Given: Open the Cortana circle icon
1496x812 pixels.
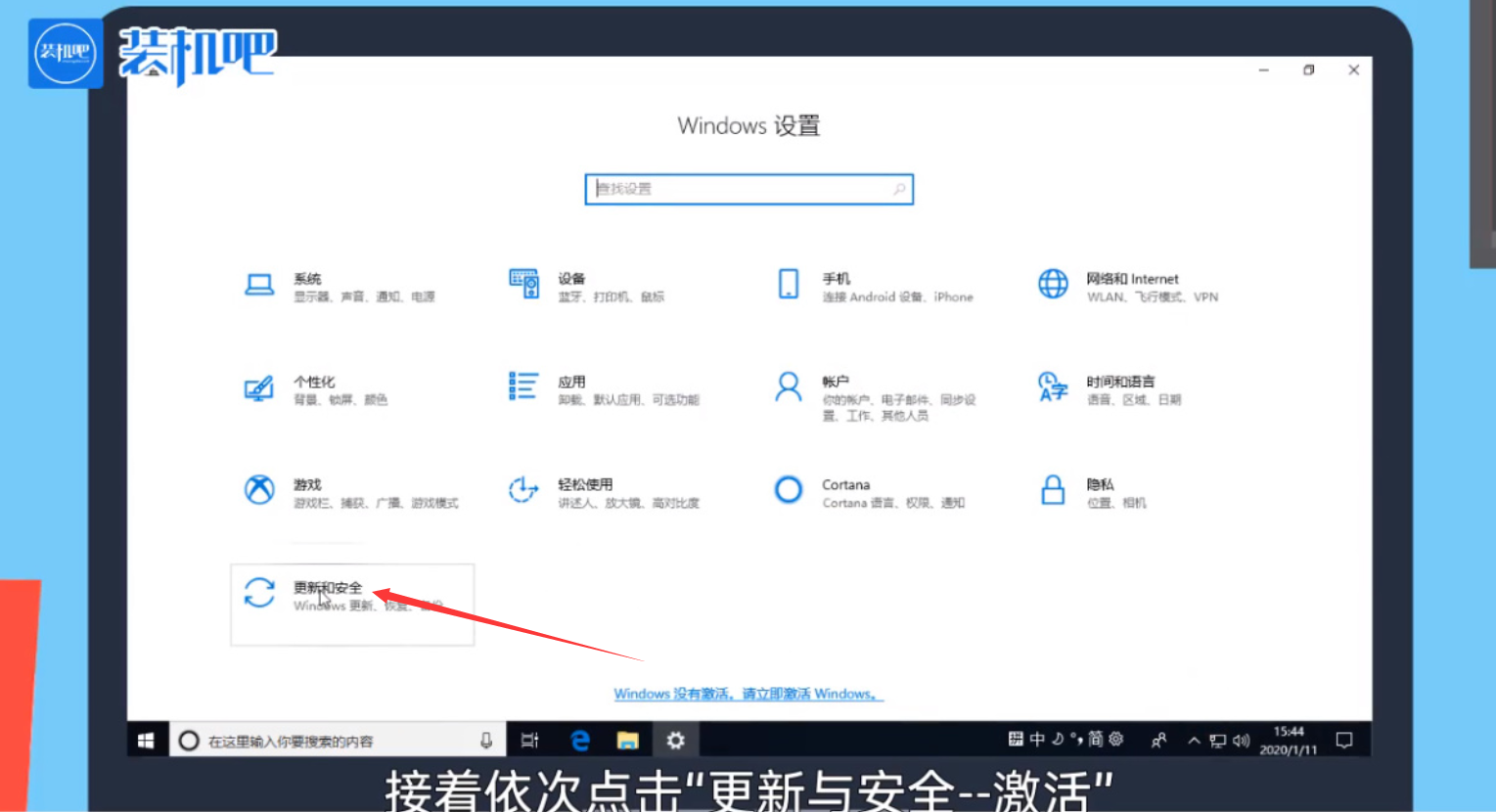Looking at the screenshot, I should point(789,489).
